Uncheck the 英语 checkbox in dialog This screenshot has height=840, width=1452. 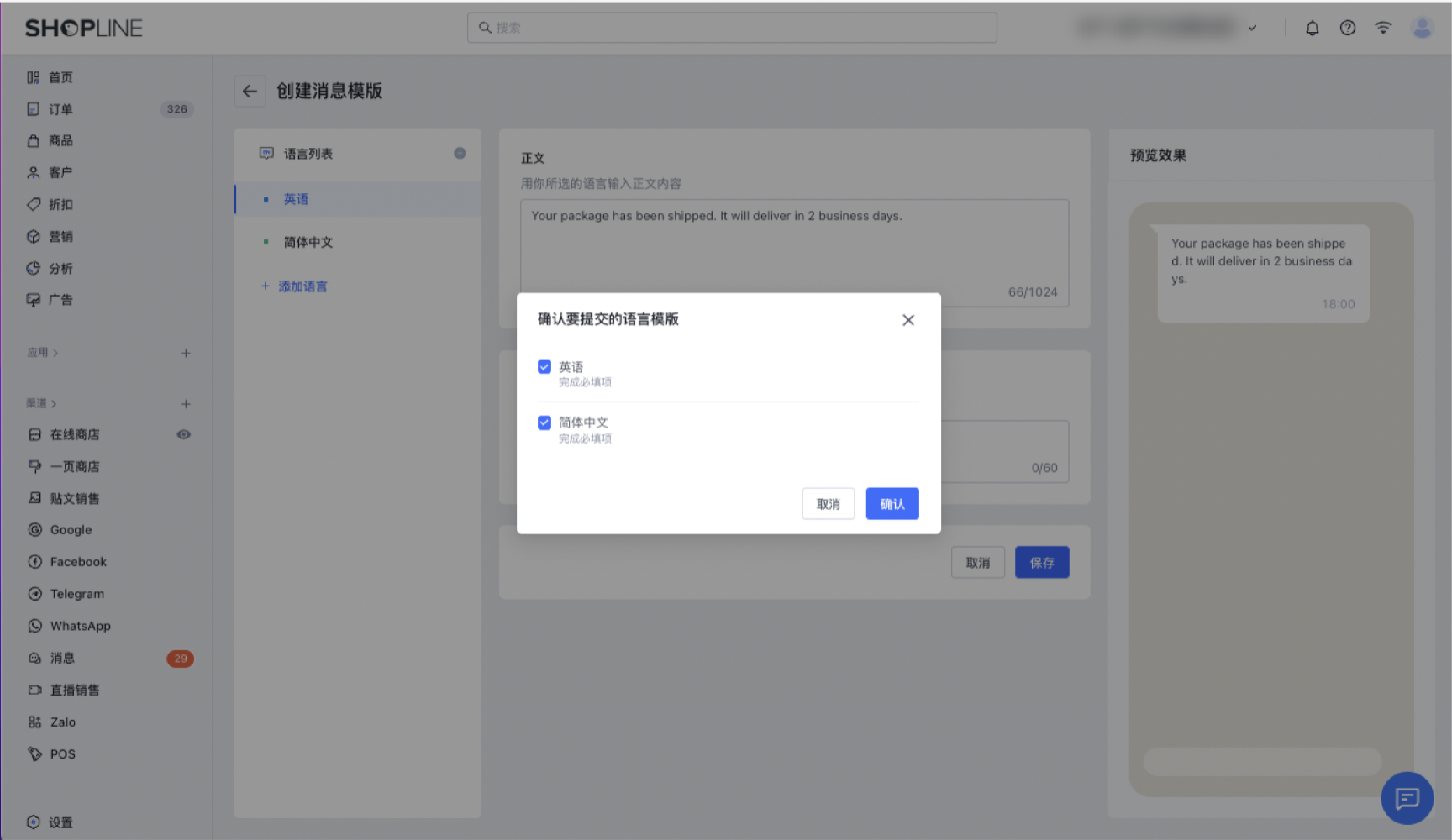544,366
